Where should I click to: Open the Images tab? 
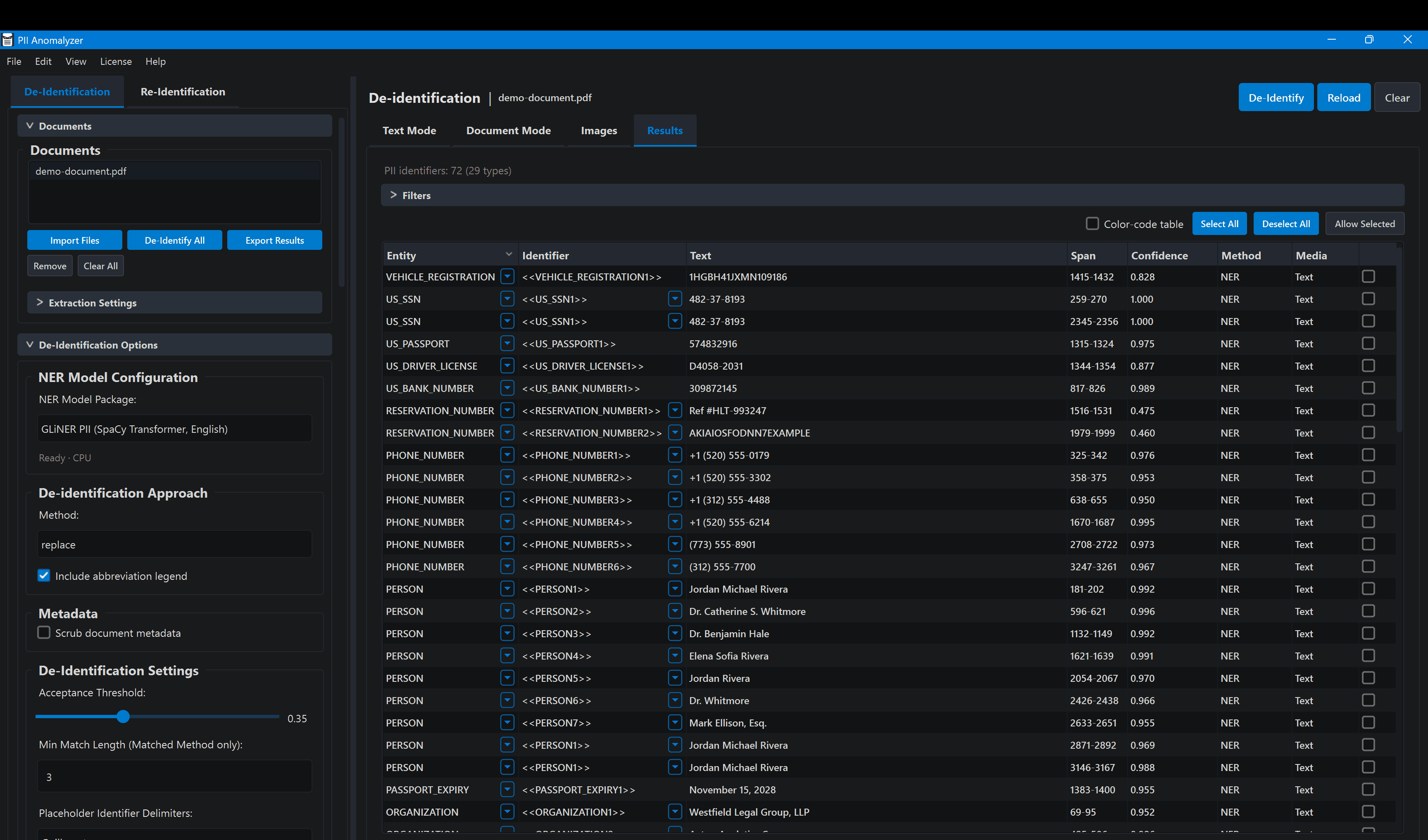click(599, 130)
